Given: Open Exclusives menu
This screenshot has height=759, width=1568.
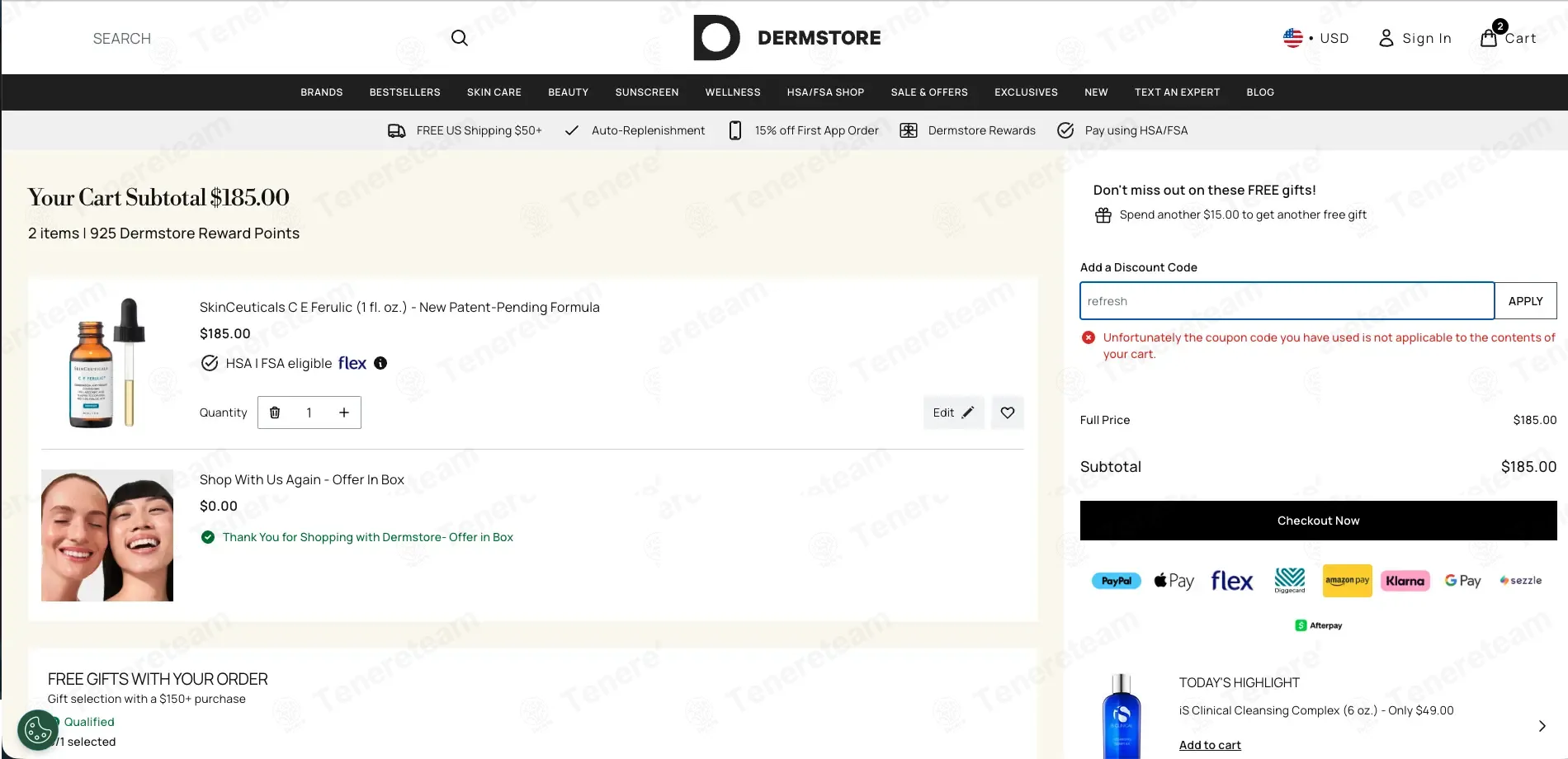Looking at the screenshot, I should click(1026, 92).
